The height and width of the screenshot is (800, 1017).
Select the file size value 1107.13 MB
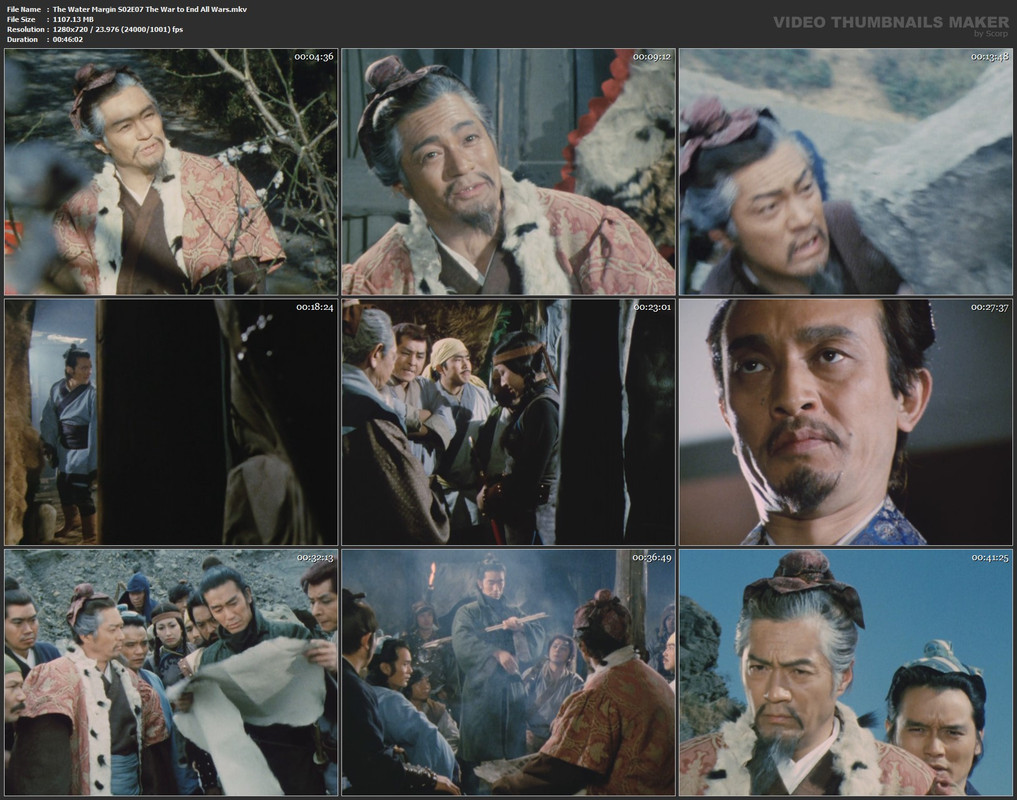(73, 19)
